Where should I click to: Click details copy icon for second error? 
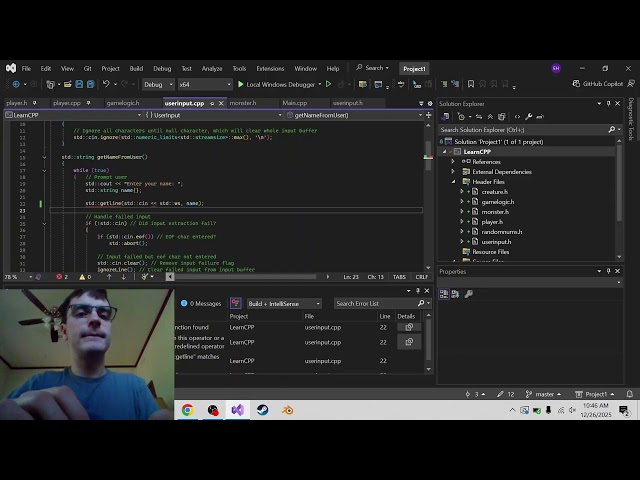(x=409, y=342)
